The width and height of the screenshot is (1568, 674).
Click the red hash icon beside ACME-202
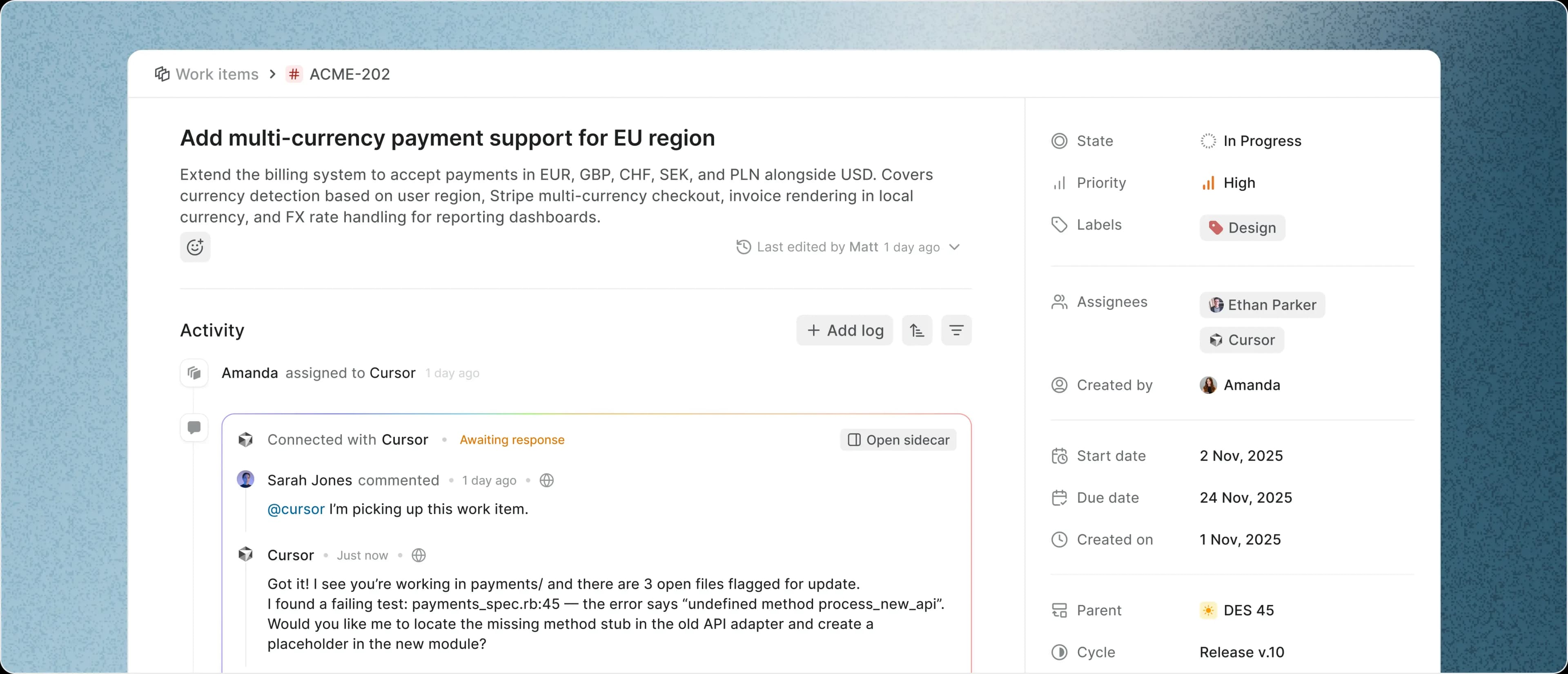pyautogui.click(x=294, y=74)
